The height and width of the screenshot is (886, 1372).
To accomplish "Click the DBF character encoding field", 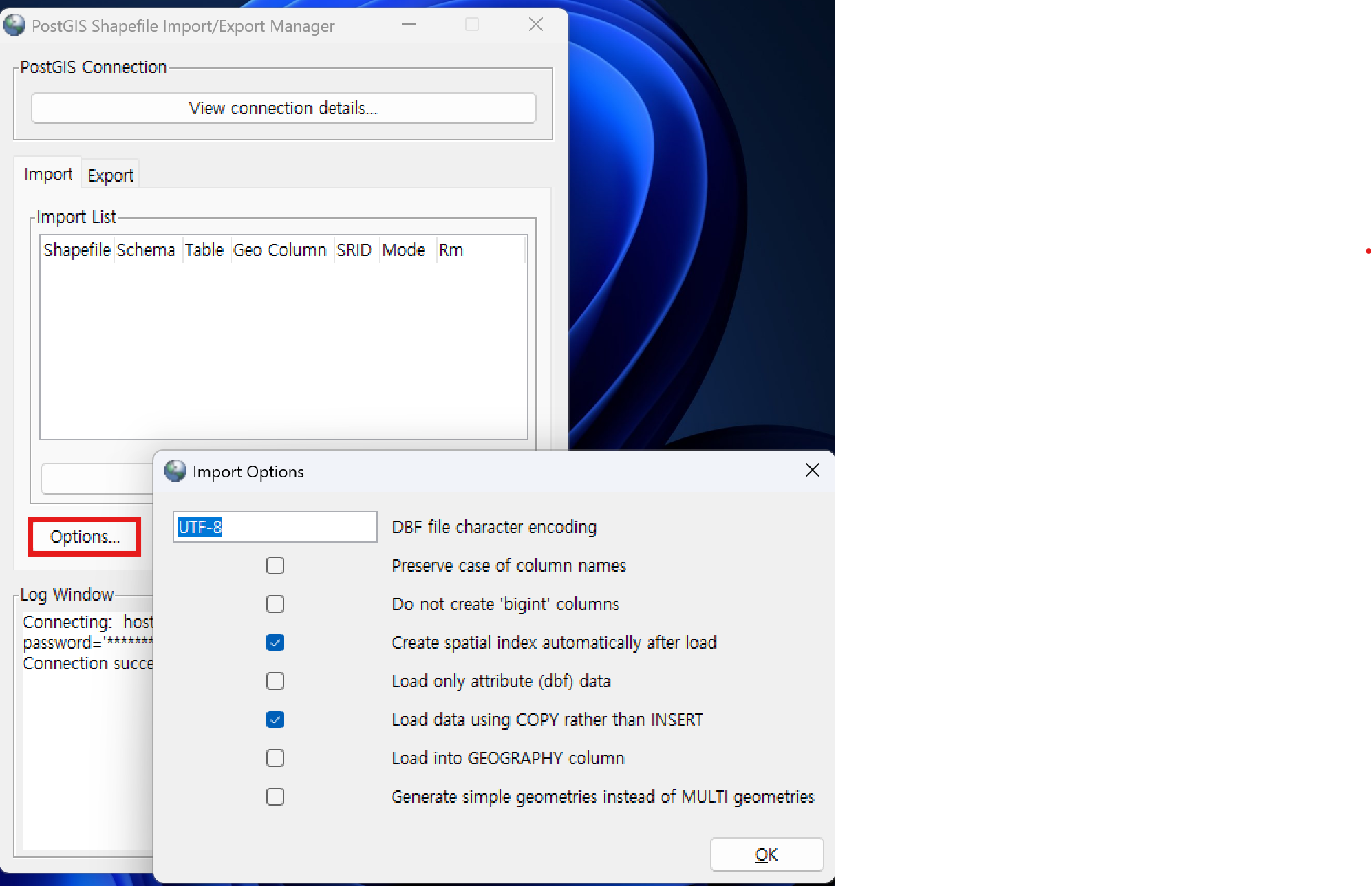I will (275, 527).
